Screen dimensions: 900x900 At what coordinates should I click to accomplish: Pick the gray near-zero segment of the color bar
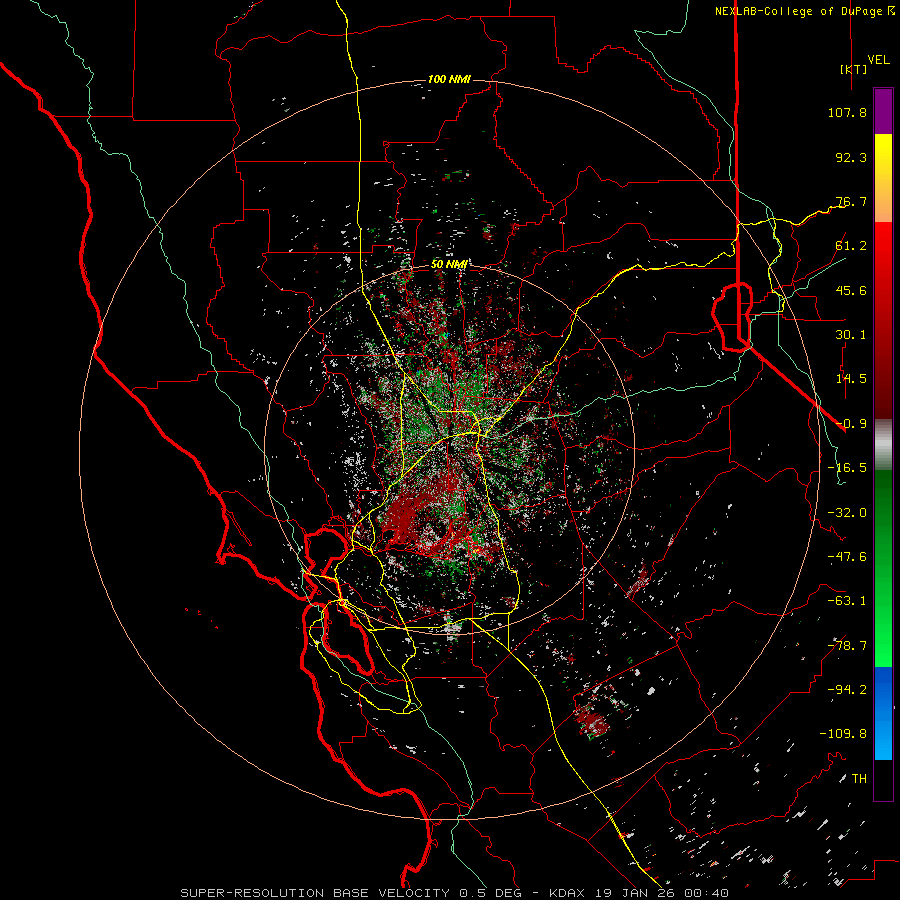[x=883, y=445]
